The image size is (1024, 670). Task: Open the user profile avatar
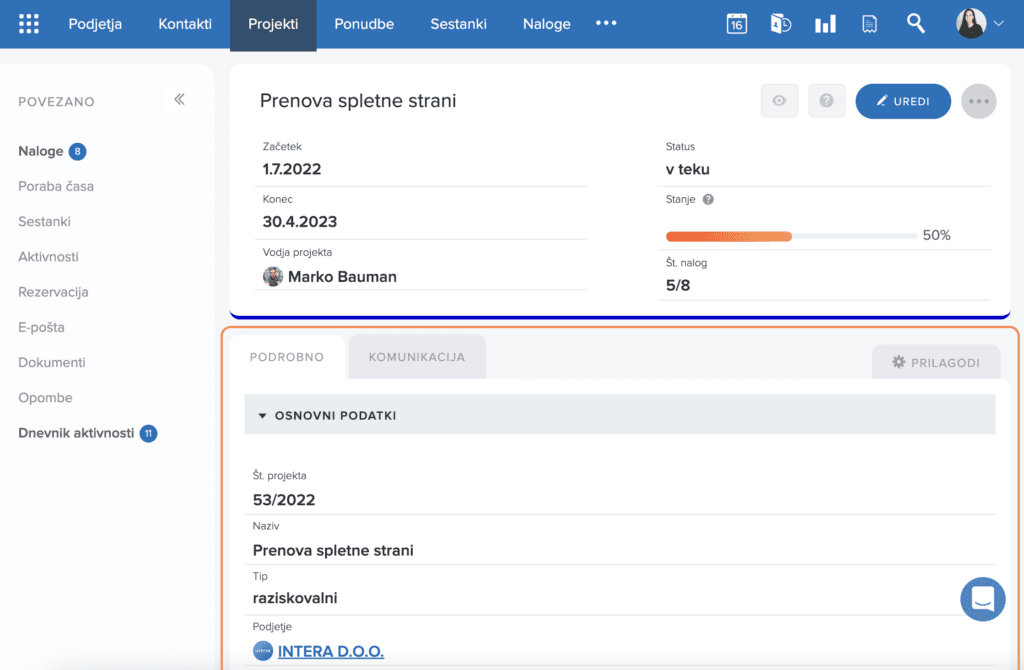(x=971, y=24)
